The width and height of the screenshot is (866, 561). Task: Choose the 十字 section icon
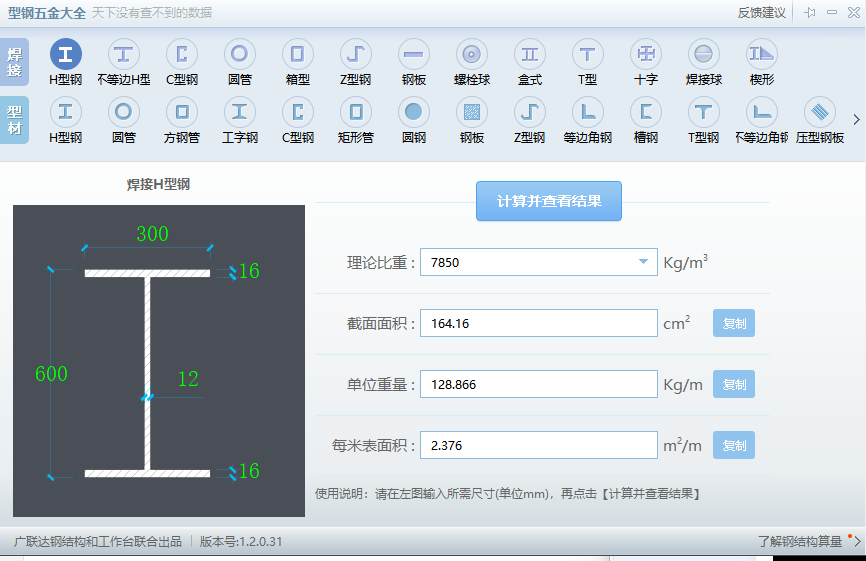tap(646, 54)
